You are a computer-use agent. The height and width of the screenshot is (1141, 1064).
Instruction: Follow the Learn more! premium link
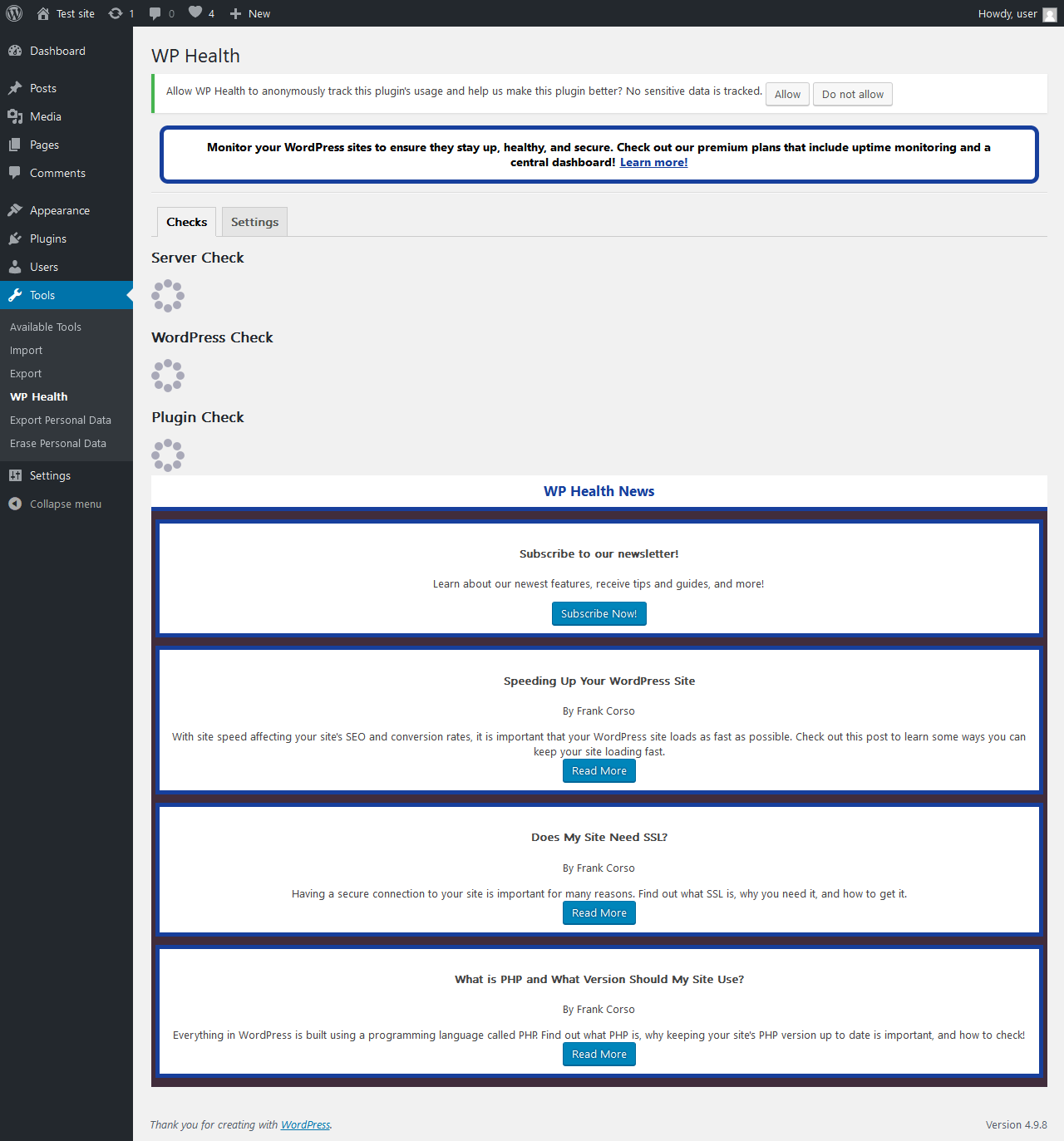653,162
